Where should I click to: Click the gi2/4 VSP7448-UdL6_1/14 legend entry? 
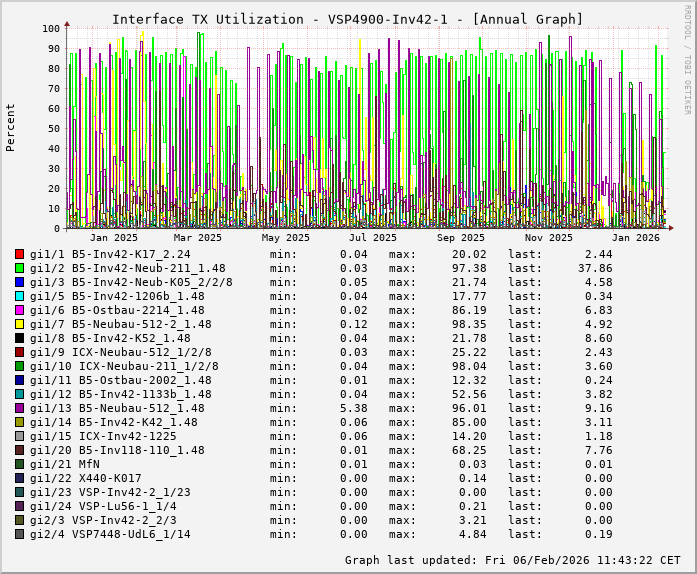pyautogui.click(x=110, y=534)
